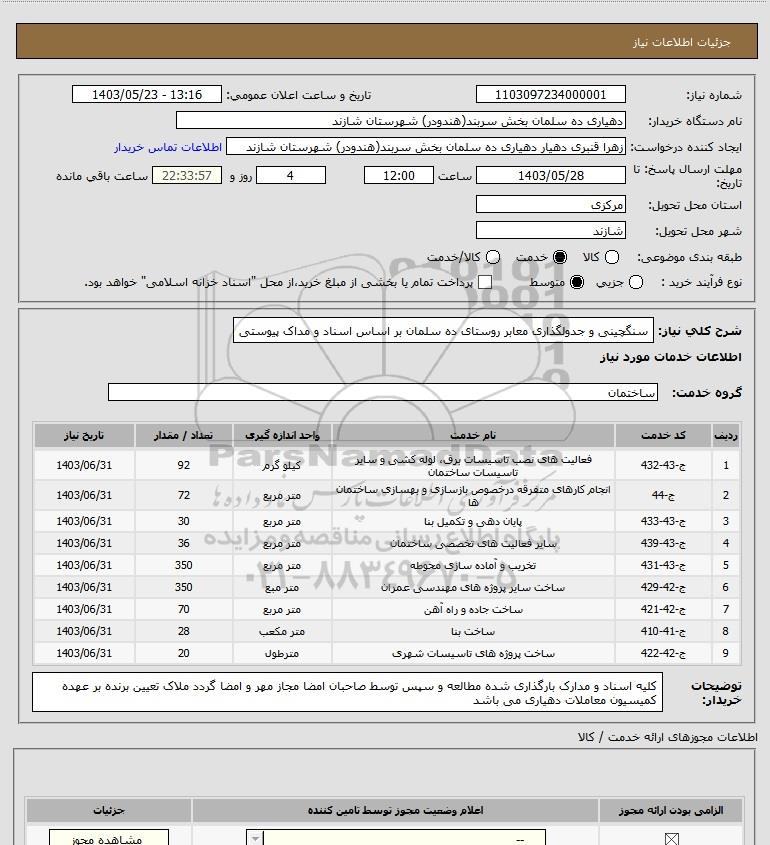Image resolution: width=770 pixels, height=845 pixels.
Task: Click unit مترطول in row 9
Action: pyautogui.click(x=282, y=654)
